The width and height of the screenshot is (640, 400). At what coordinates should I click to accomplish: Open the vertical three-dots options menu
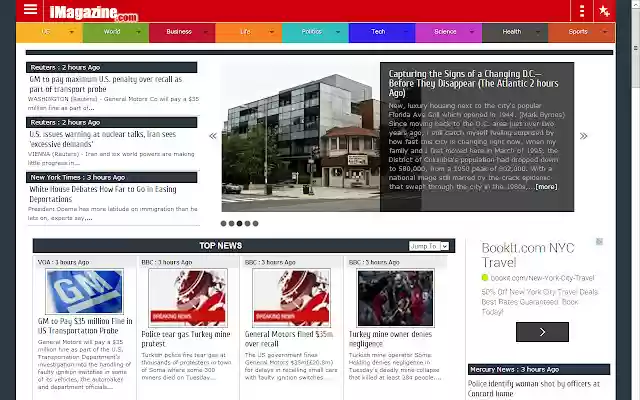pyautogui.click(x=582, y=11)
